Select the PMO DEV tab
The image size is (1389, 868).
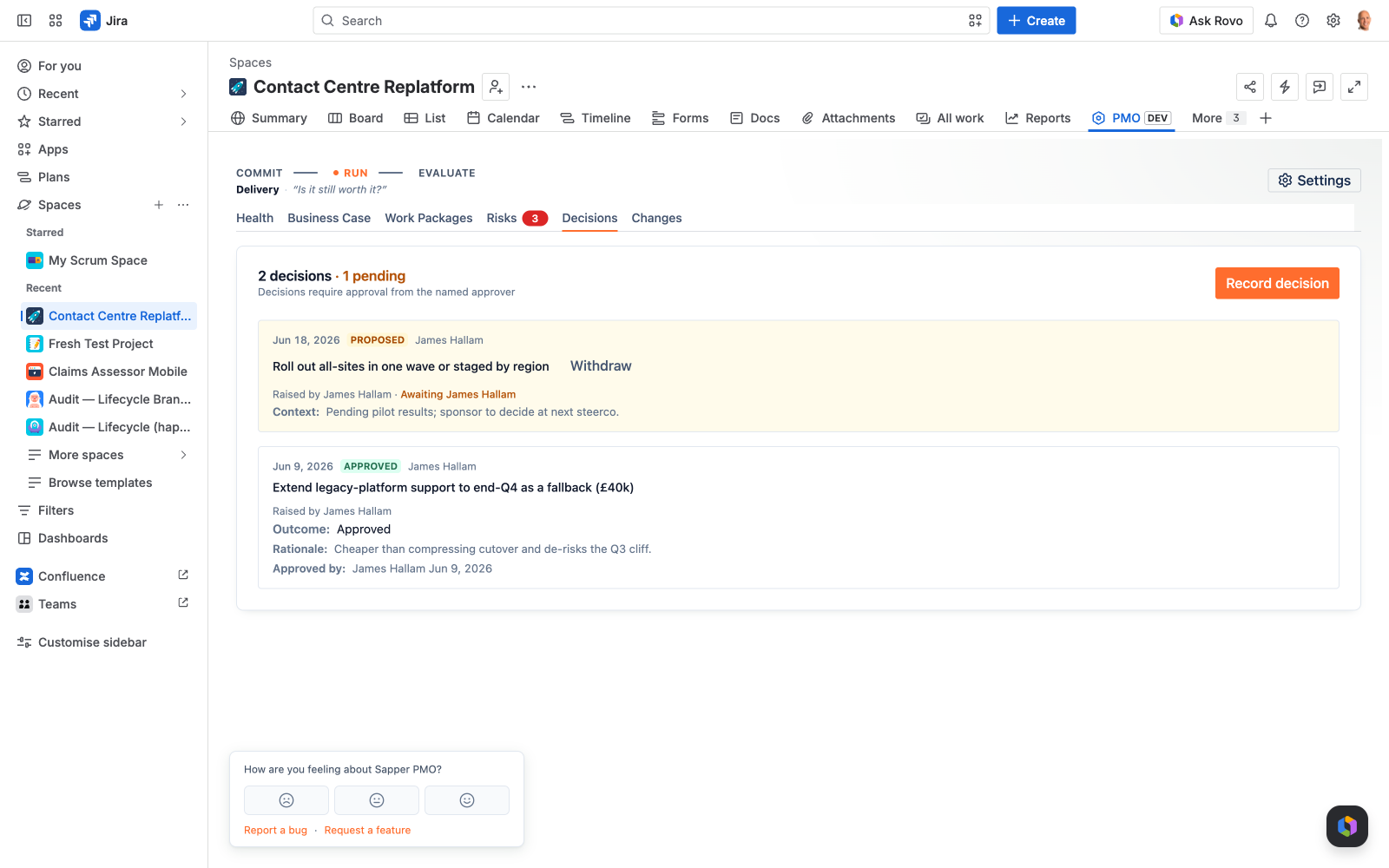(1131, 118)
